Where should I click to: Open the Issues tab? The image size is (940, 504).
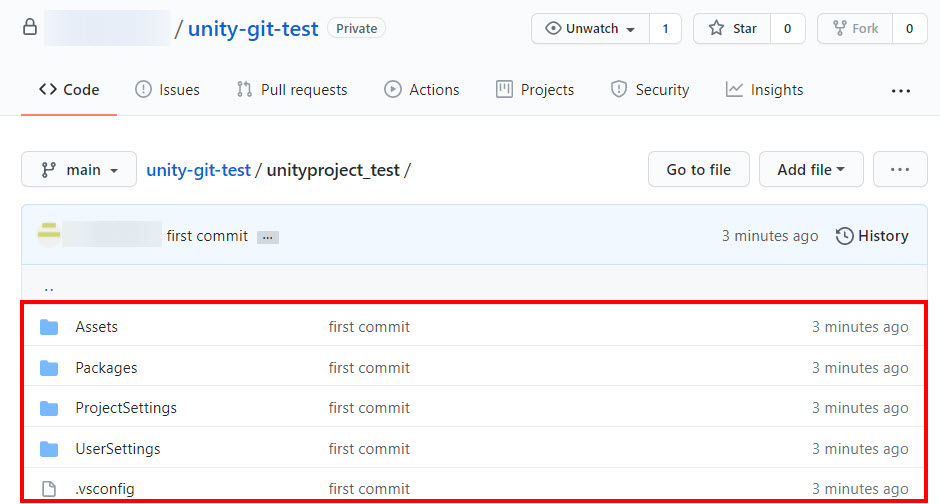167,90
